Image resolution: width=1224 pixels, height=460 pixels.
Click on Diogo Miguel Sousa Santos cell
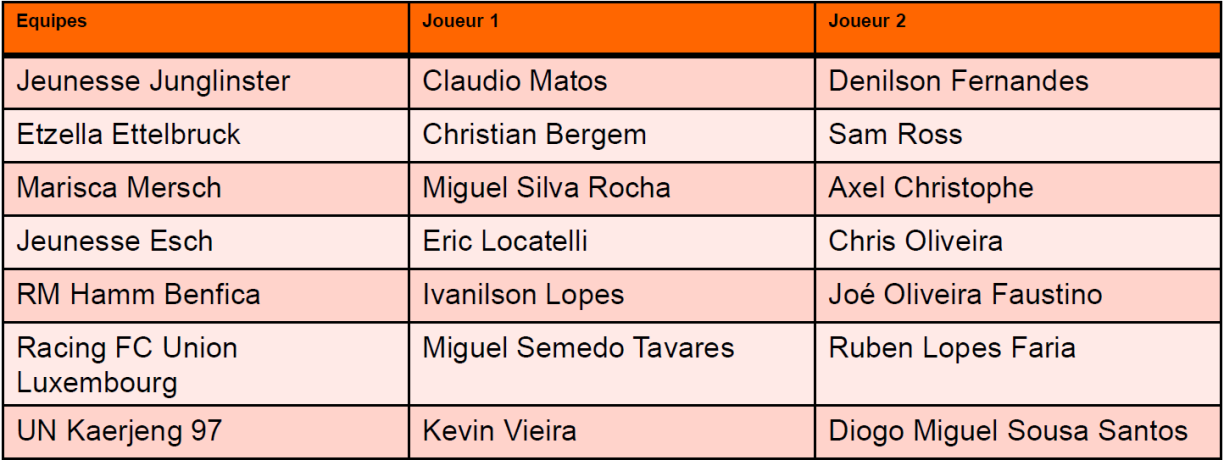1008,432
